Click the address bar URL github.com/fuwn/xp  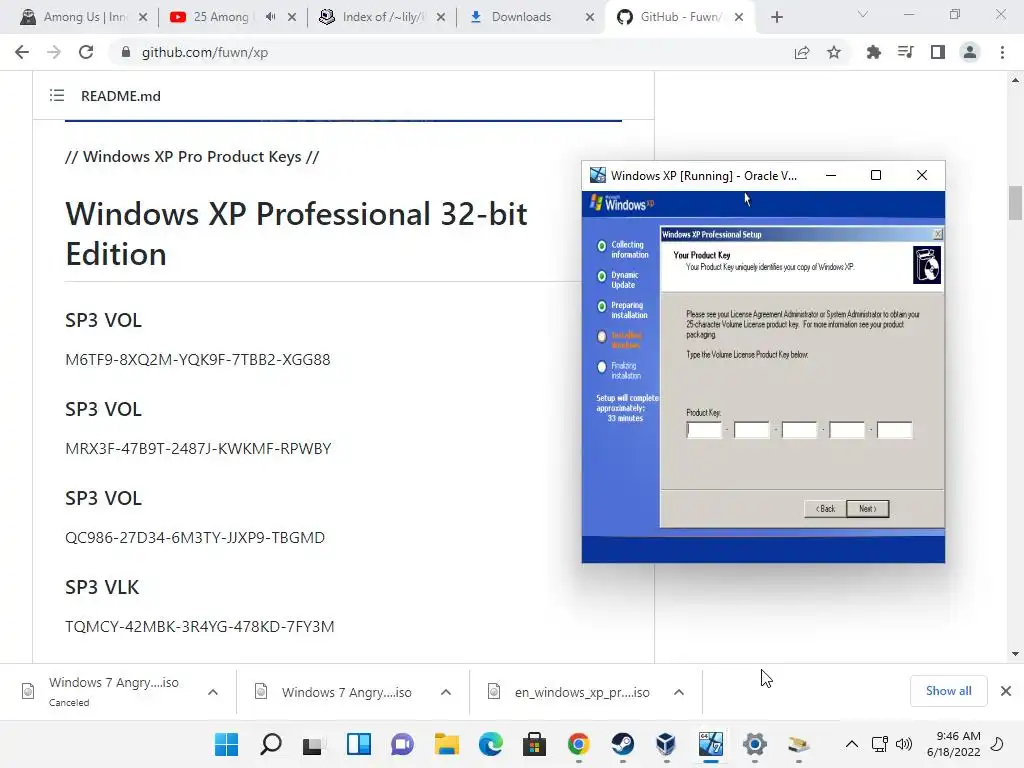205,52
